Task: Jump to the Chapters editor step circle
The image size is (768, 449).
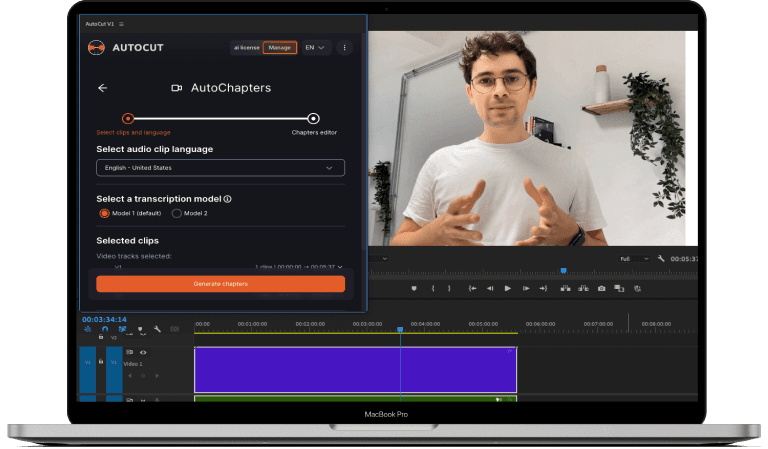Action: pos(313,118)
